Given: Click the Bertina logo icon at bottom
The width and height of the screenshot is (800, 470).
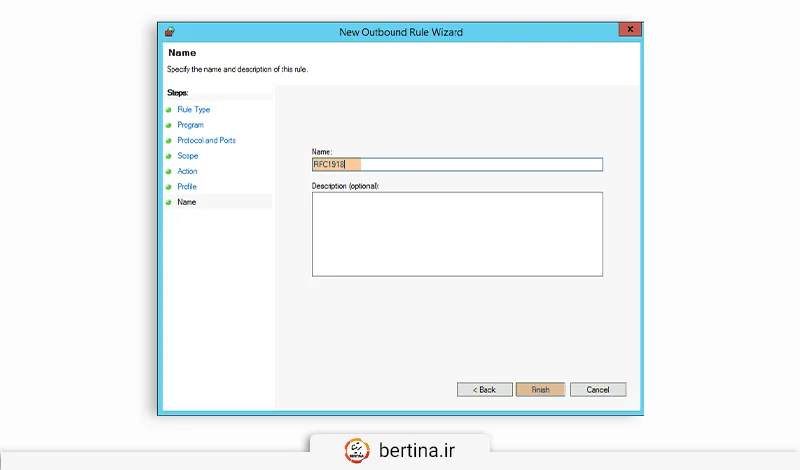Looking at the screenshot, I should (x=356, y=448).
